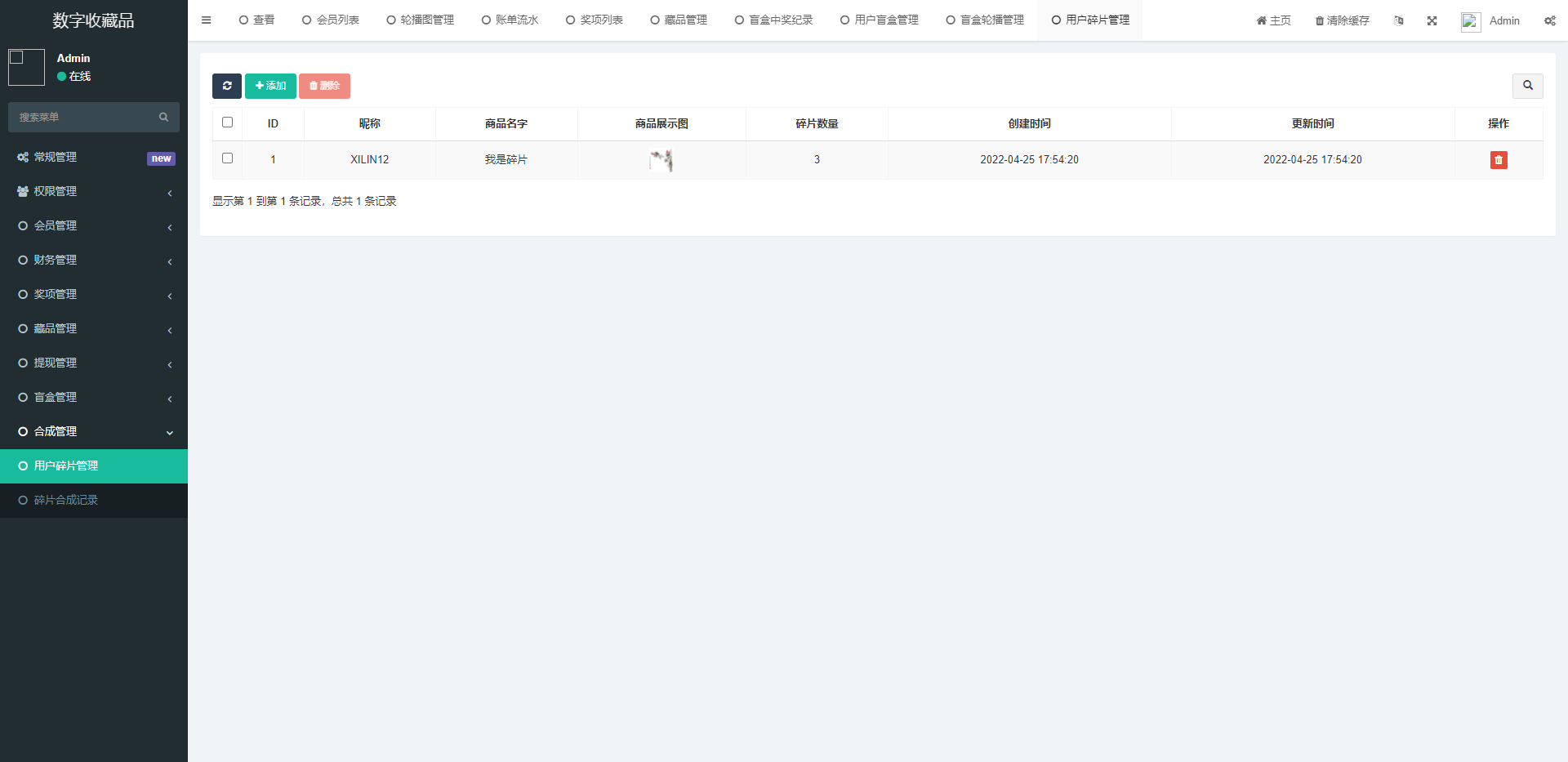Switch to the 盲盒中奖纪录 tab
Image resolution: width=1568 pixels, height=762 pixels.
coord(774,20)
